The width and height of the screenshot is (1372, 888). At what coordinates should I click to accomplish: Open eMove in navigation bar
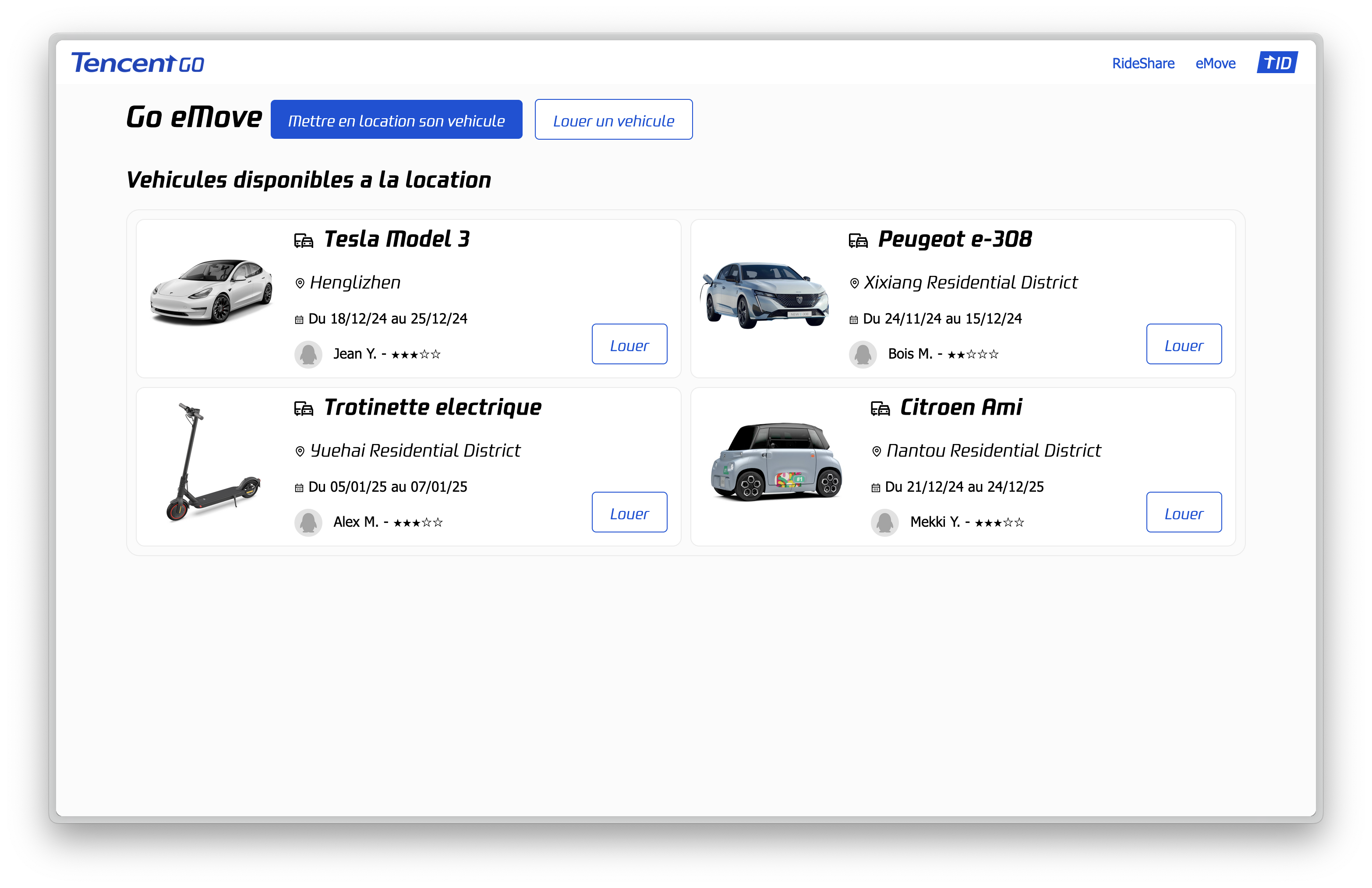1215,63
